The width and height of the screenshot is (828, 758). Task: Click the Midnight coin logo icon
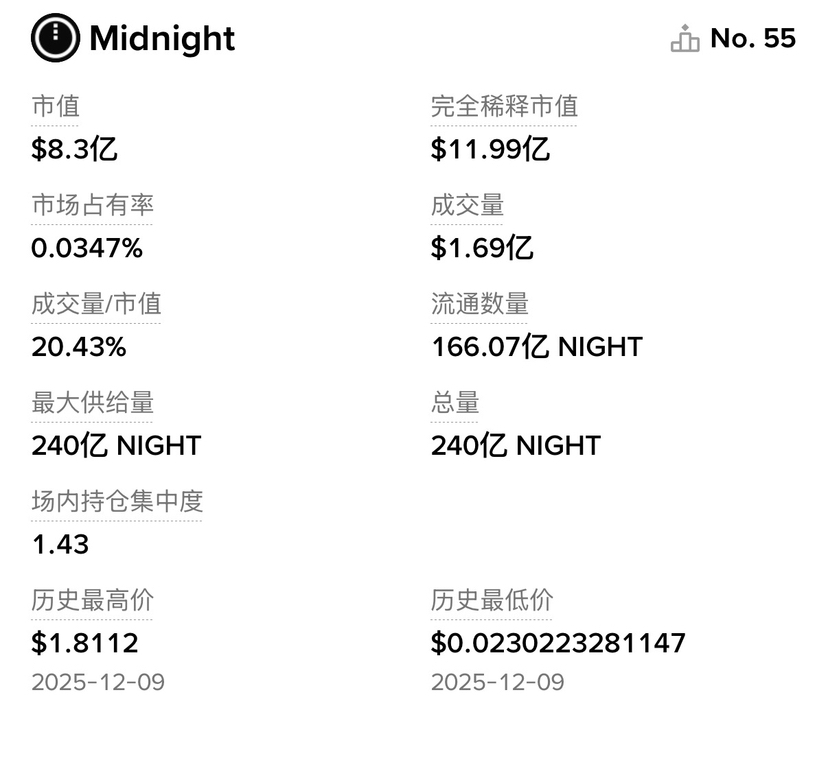click(x=55, y=39)
